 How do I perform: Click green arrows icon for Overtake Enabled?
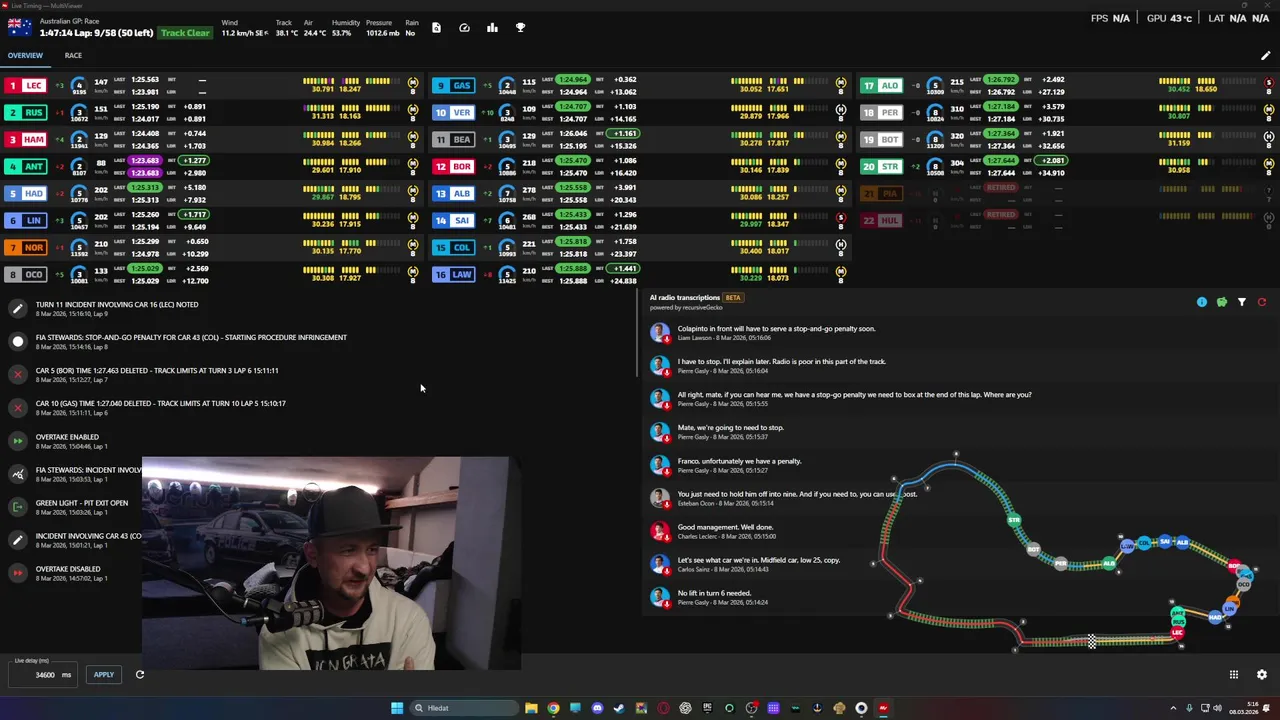(17, 441)
